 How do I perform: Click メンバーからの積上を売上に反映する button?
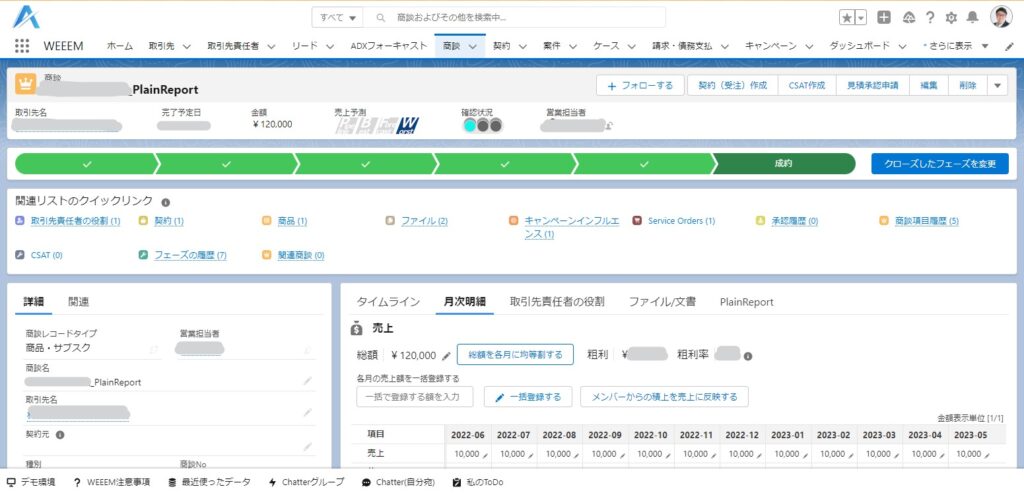tap(664, 396)
